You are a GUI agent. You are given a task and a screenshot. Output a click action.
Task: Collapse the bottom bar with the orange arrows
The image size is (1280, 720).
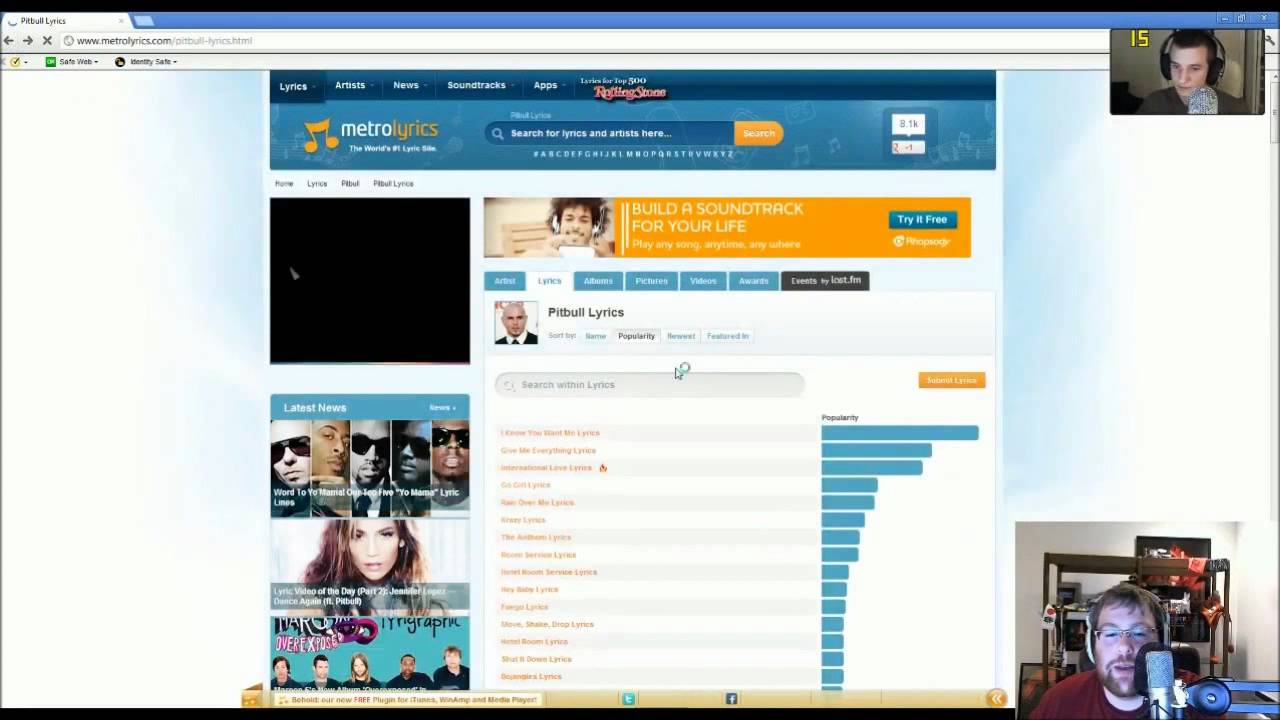tap(996, 699)
